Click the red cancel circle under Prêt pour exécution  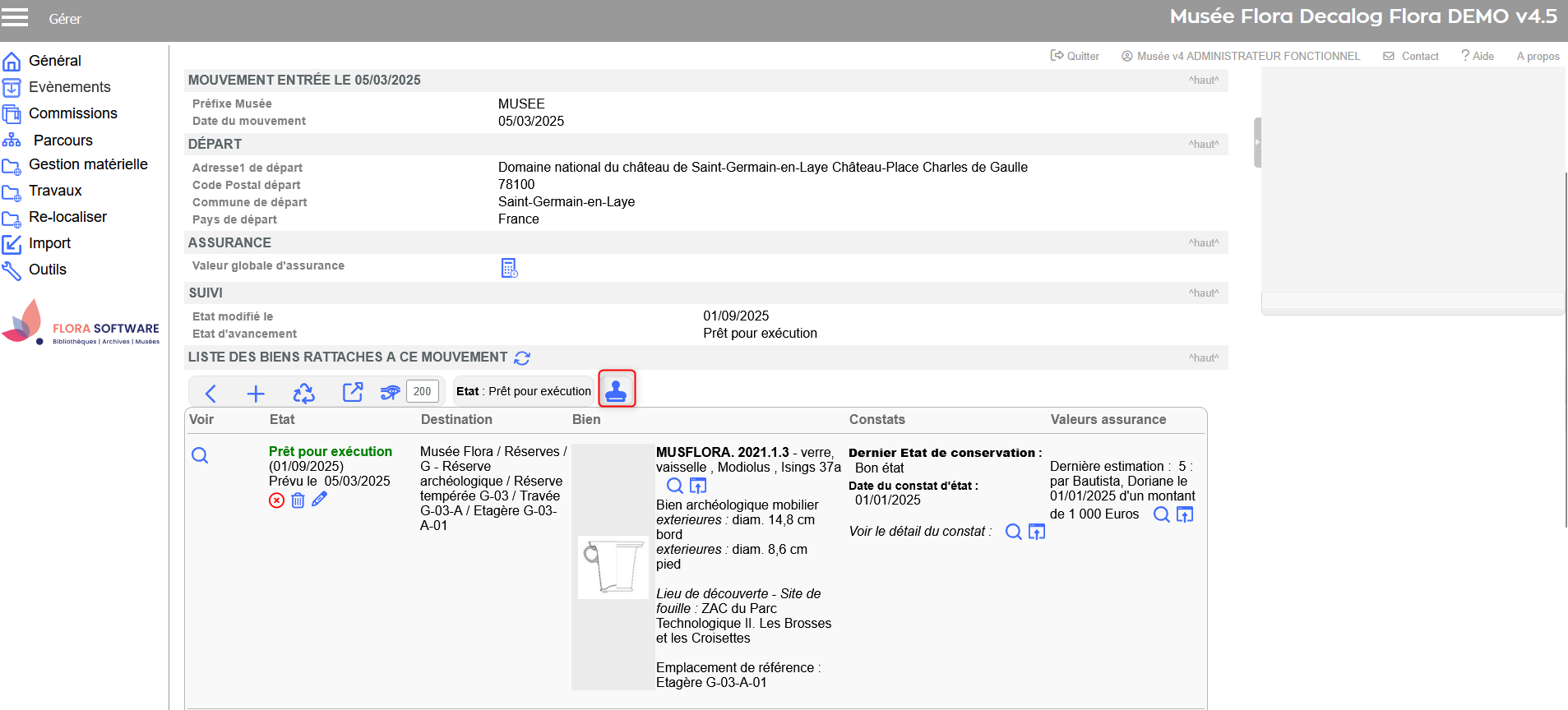coord(276,500)
